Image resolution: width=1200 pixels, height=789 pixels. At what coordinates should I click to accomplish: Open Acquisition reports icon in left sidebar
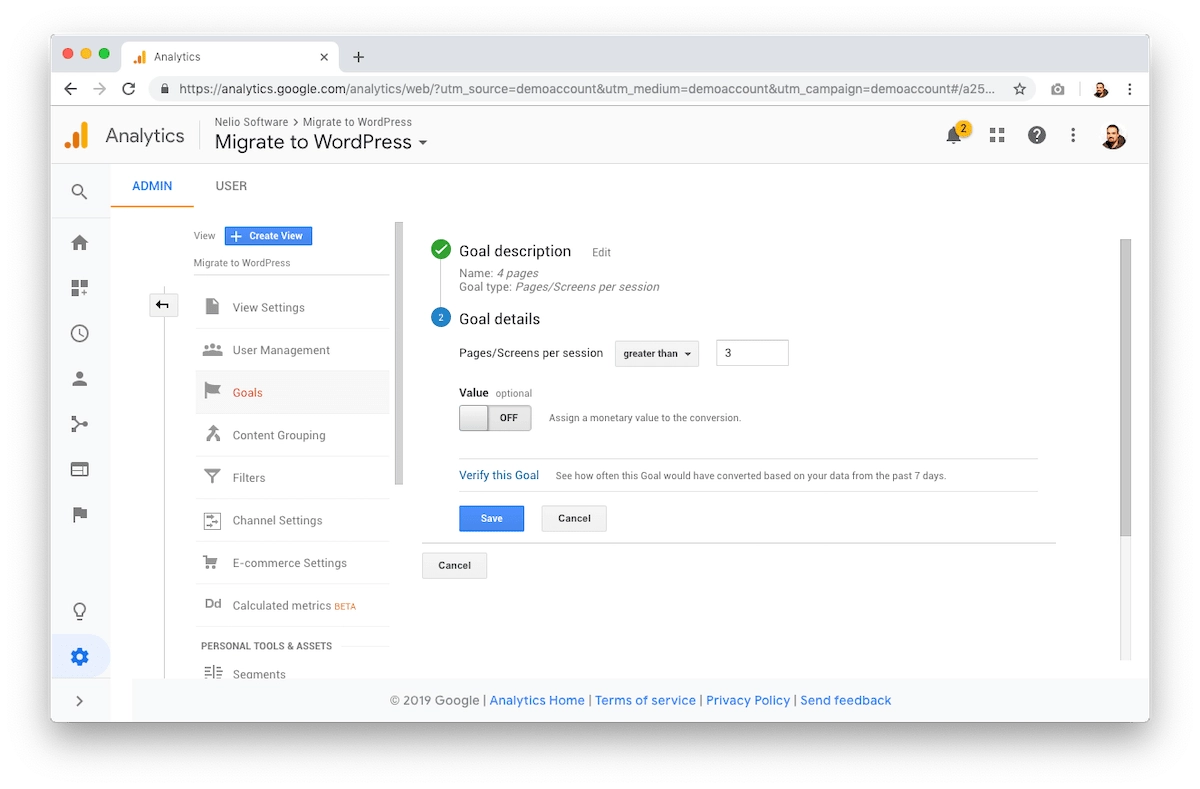coord(80,424)
